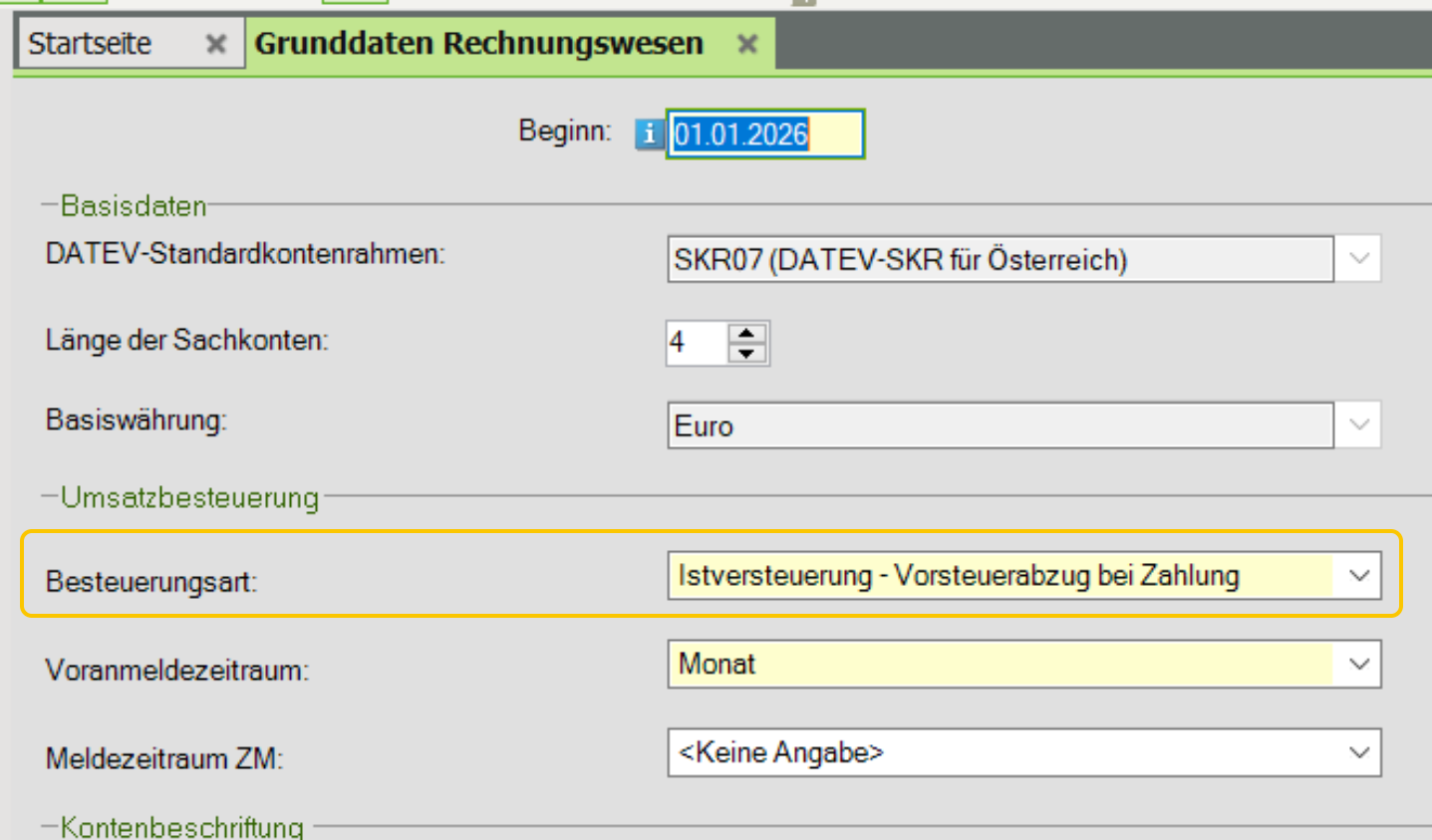Click the 'Euro' Basiswährung value field
1432x840 pixels.
pyautogui.click(x=999, y=426)
